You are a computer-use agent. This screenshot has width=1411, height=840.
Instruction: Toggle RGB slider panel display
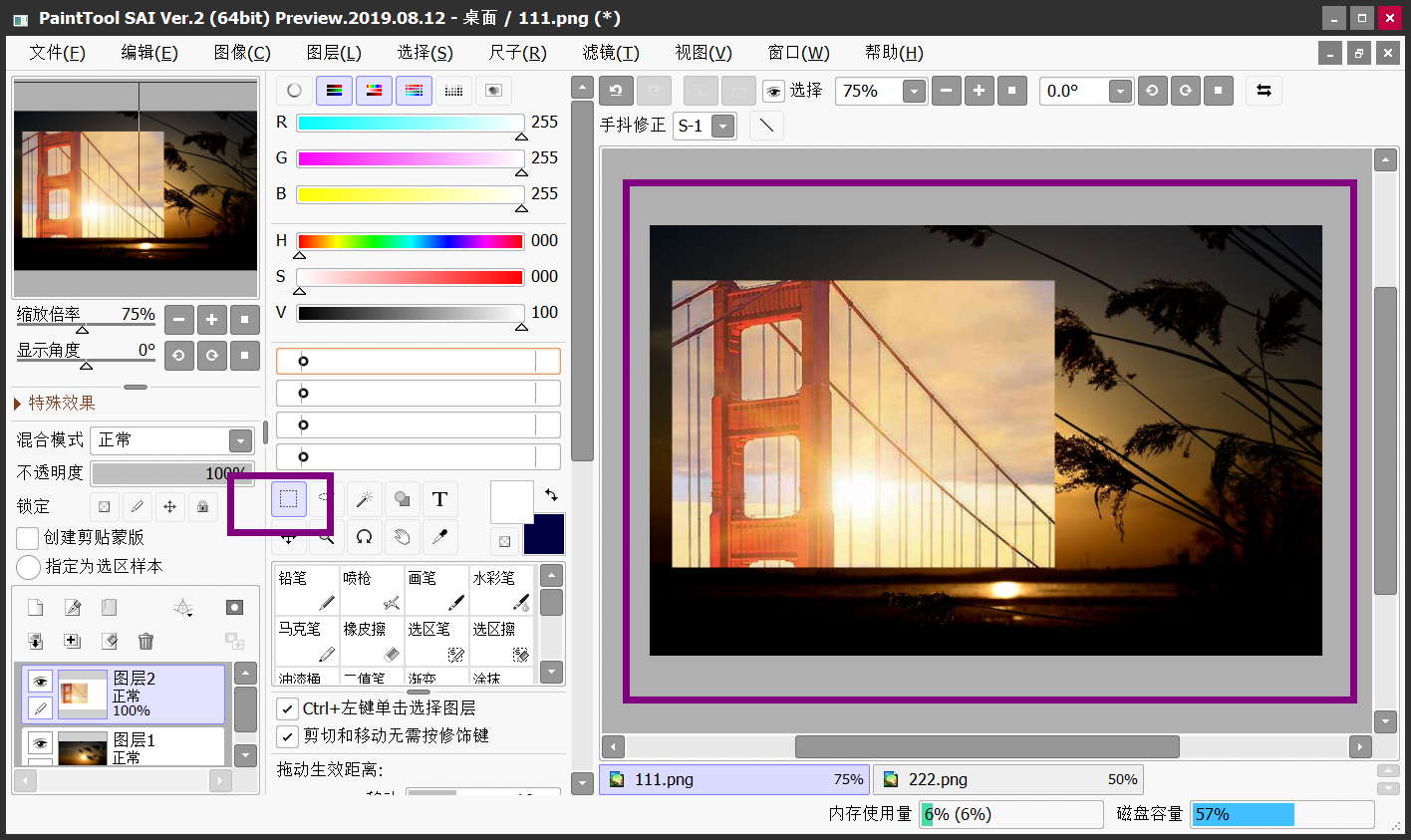(x=334, y=91)
